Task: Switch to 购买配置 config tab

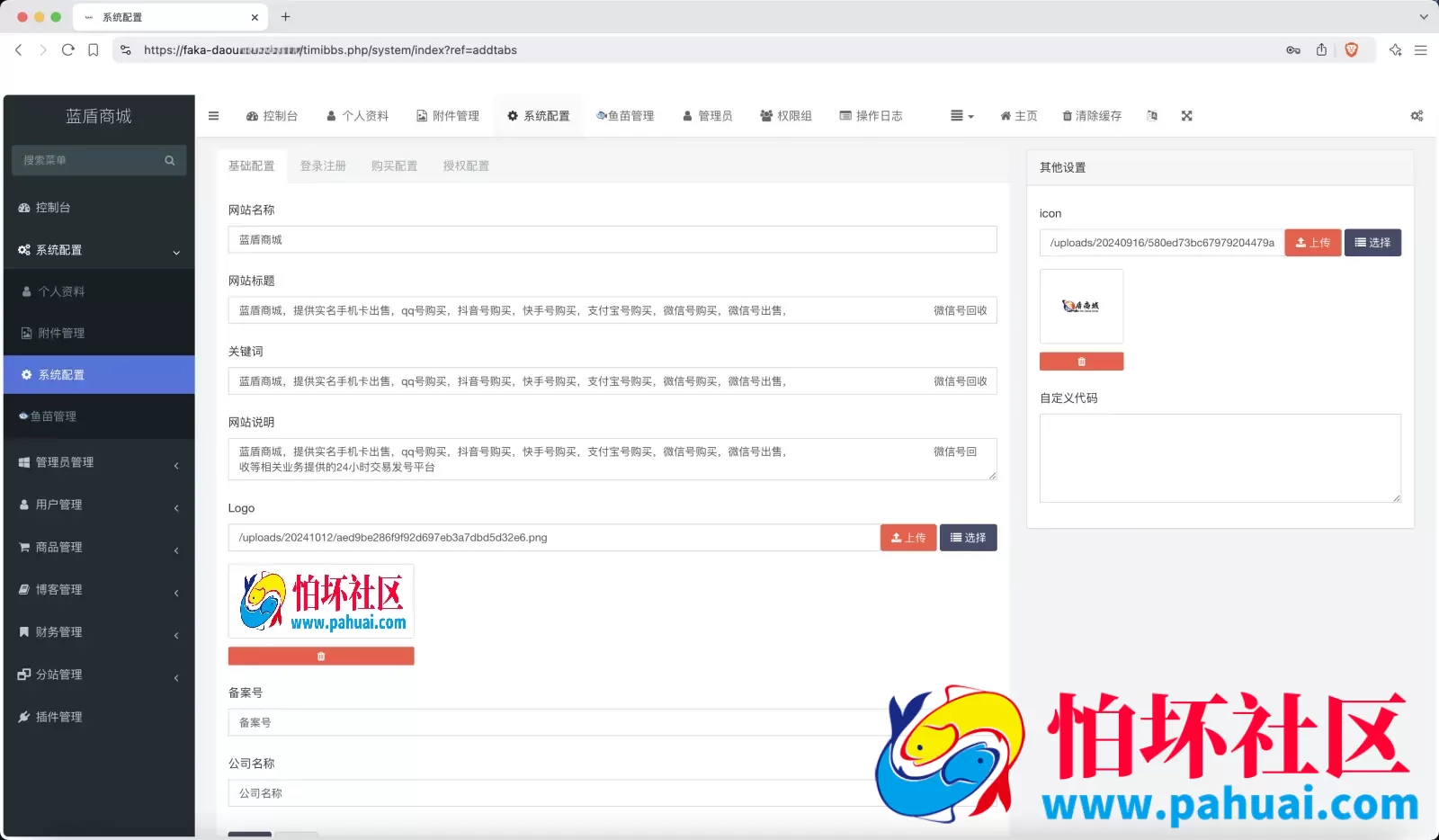Action: 394,166
